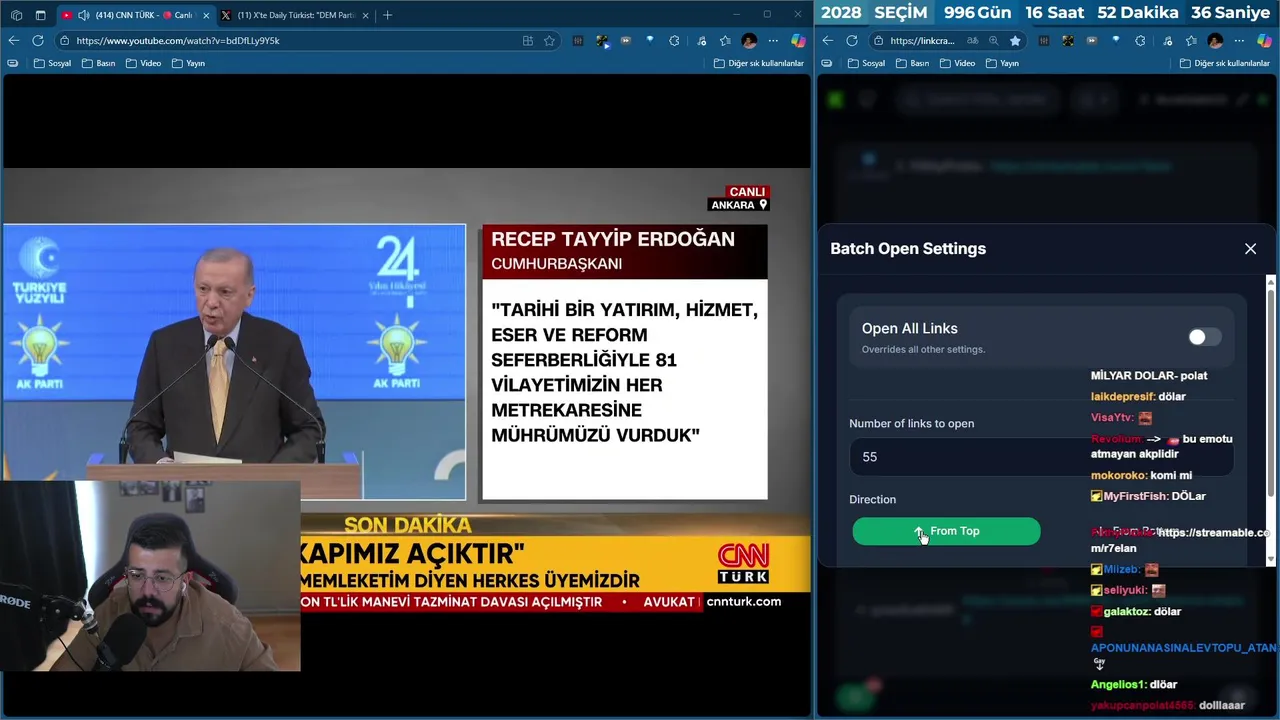This screenshot has width=1280, height=720.
Task: Open Sosyal bookmarks folder in left browser
Action: pos(52,63)
